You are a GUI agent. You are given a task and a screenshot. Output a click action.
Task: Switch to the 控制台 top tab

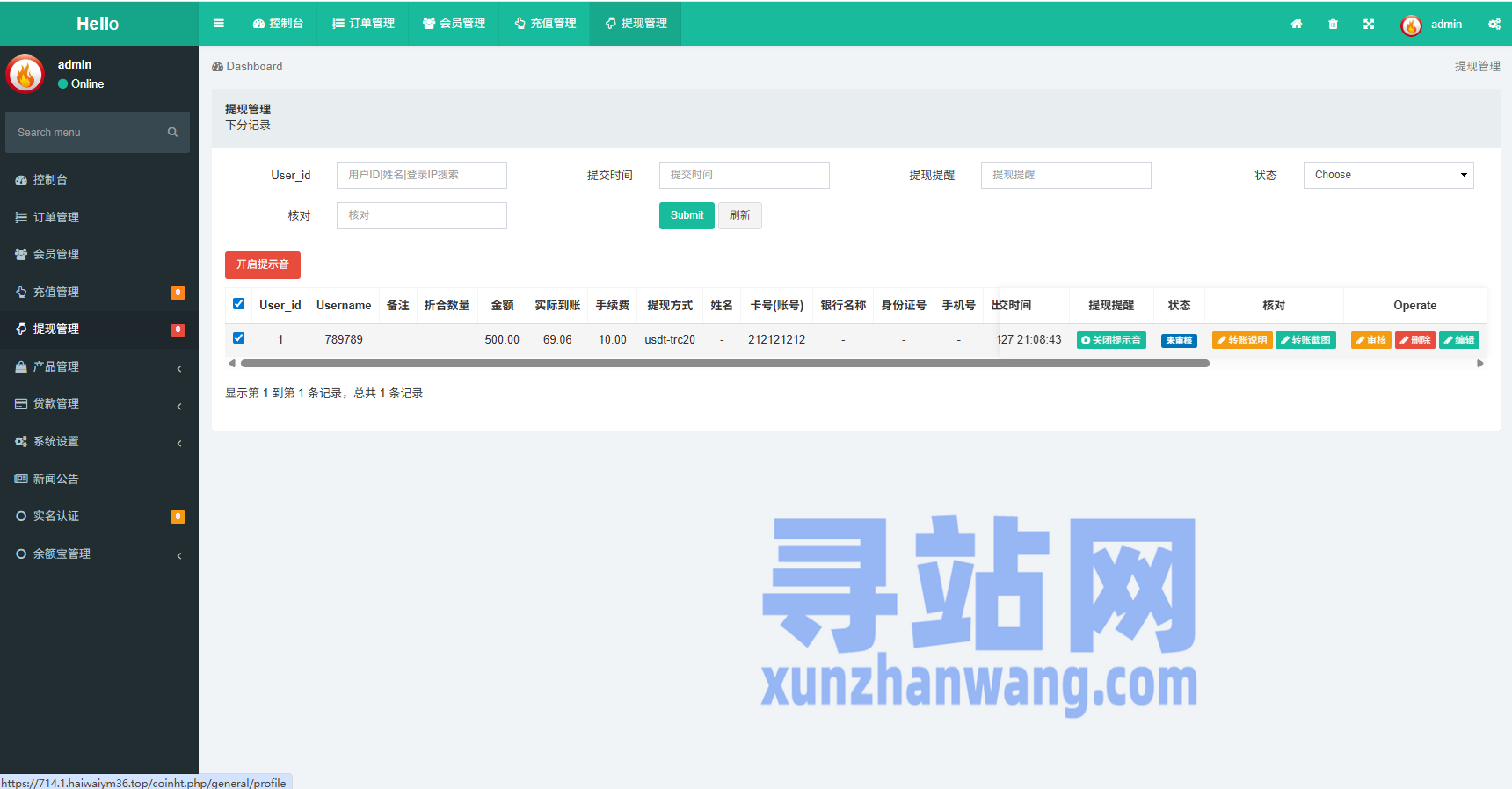278,24
